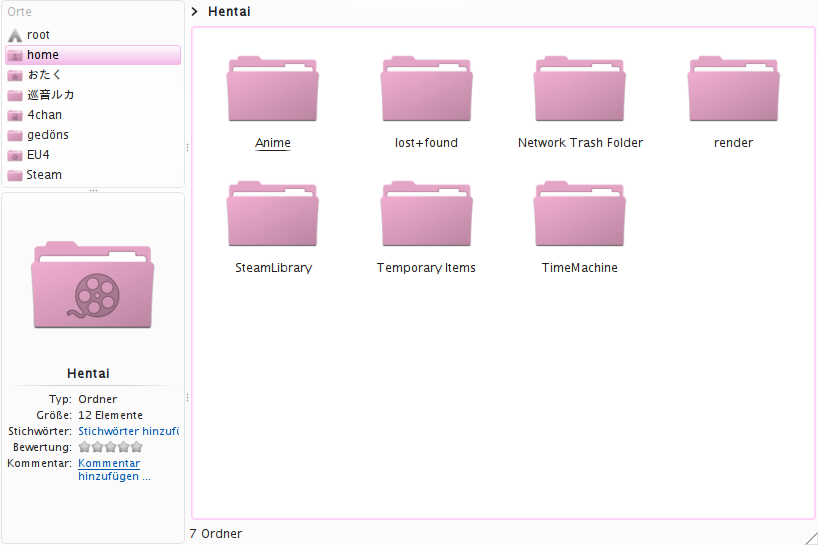
Task: Set rating to five stars
Action: coord(137,447)
